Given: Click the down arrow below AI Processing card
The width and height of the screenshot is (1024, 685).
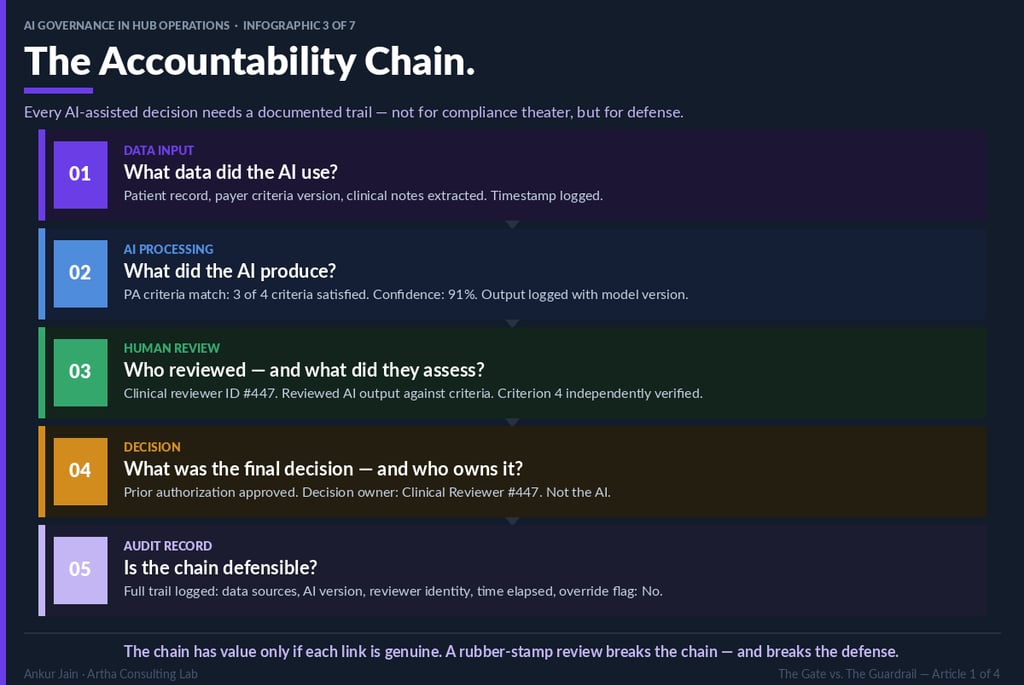Looking at the screenshot, I should pyautogui.click(x=512, y=324).
